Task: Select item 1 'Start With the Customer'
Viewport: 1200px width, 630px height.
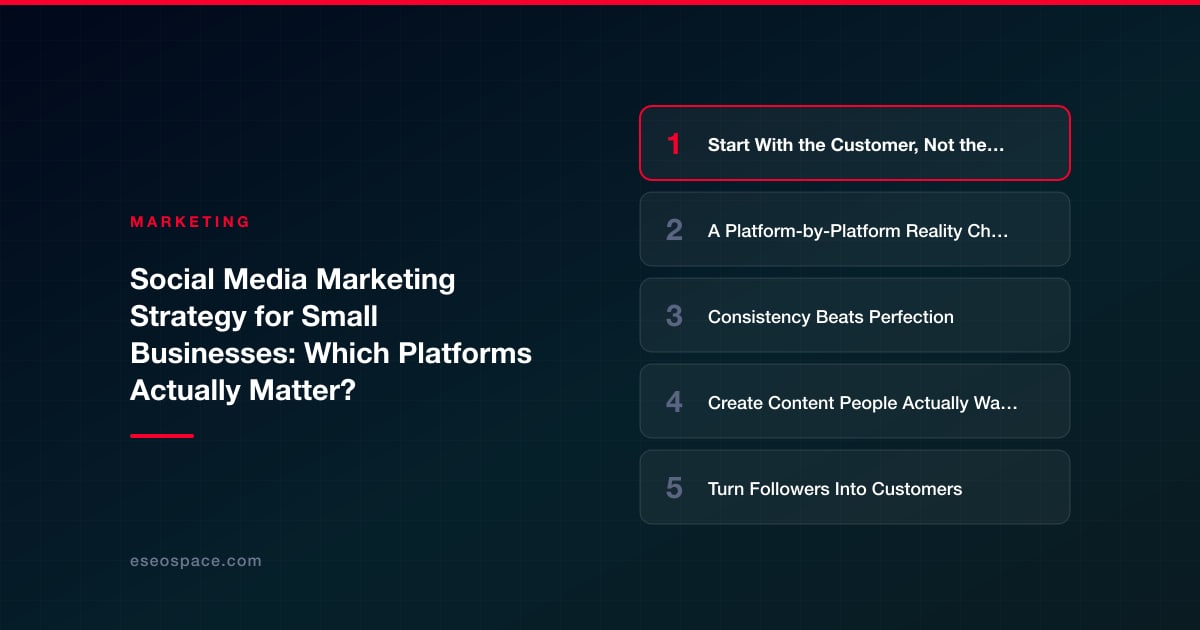Action: click(855, 143)
